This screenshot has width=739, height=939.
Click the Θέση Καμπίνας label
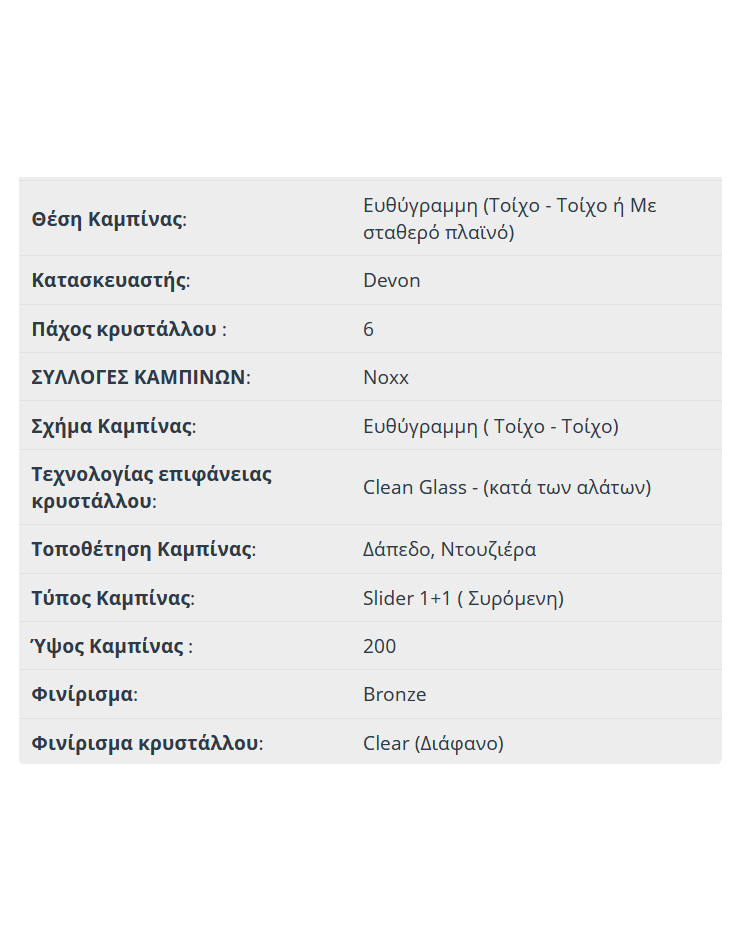(109, 219)
